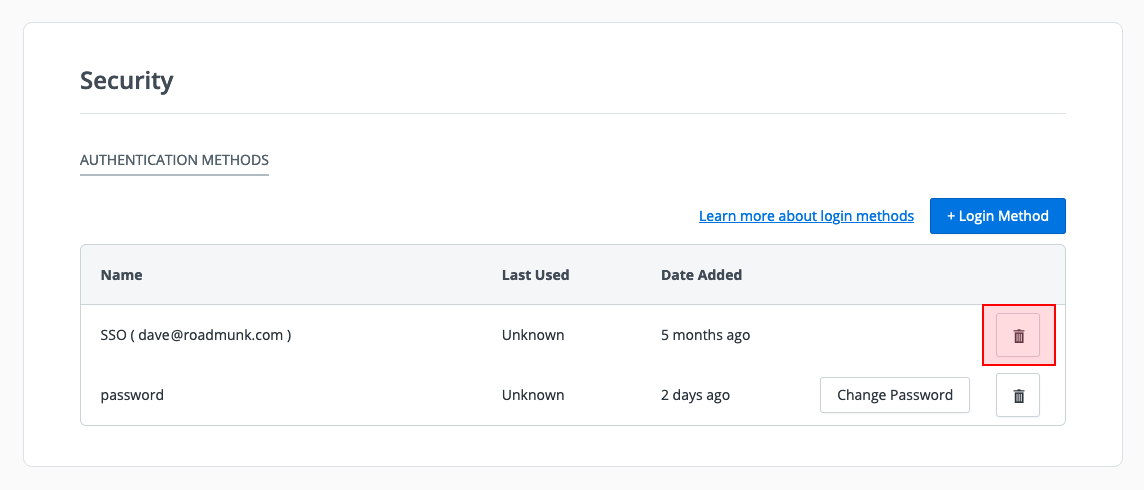1144x490 pixels.
Task: Delete the SSO login method via trash icon
Action: 1018,336
